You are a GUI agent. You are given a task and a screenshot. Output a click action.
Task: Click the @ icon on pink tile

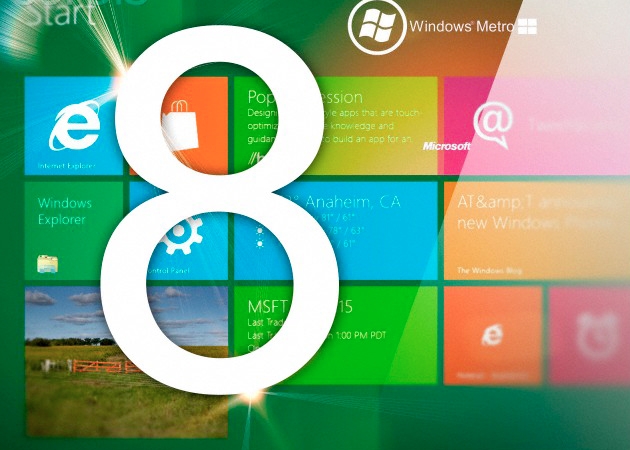[491, 124]
